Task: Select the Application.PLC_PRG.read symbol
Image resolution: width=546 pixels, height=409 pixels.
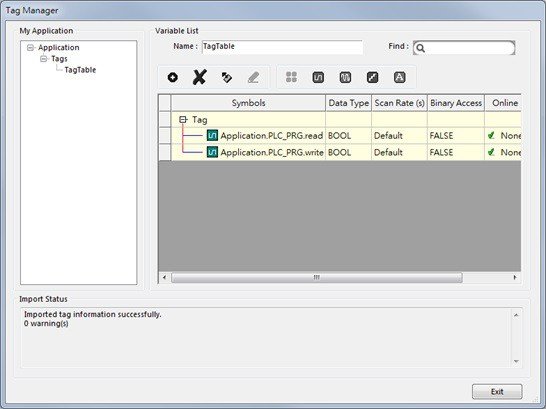Action: [x=272, y=135]
